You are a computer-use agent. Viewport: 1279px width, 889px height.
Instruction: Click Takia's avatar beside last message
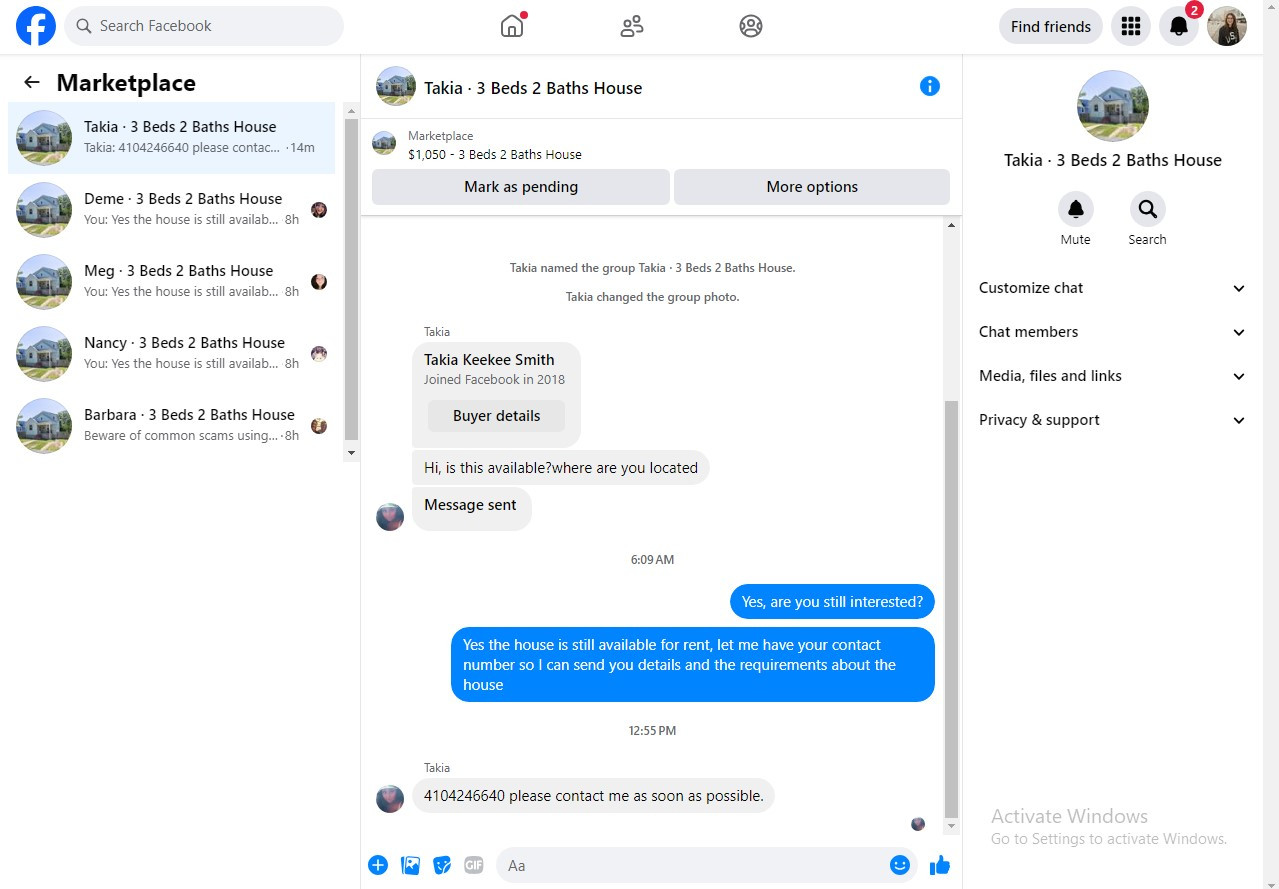pyautogui.click(x=390, y=798)
